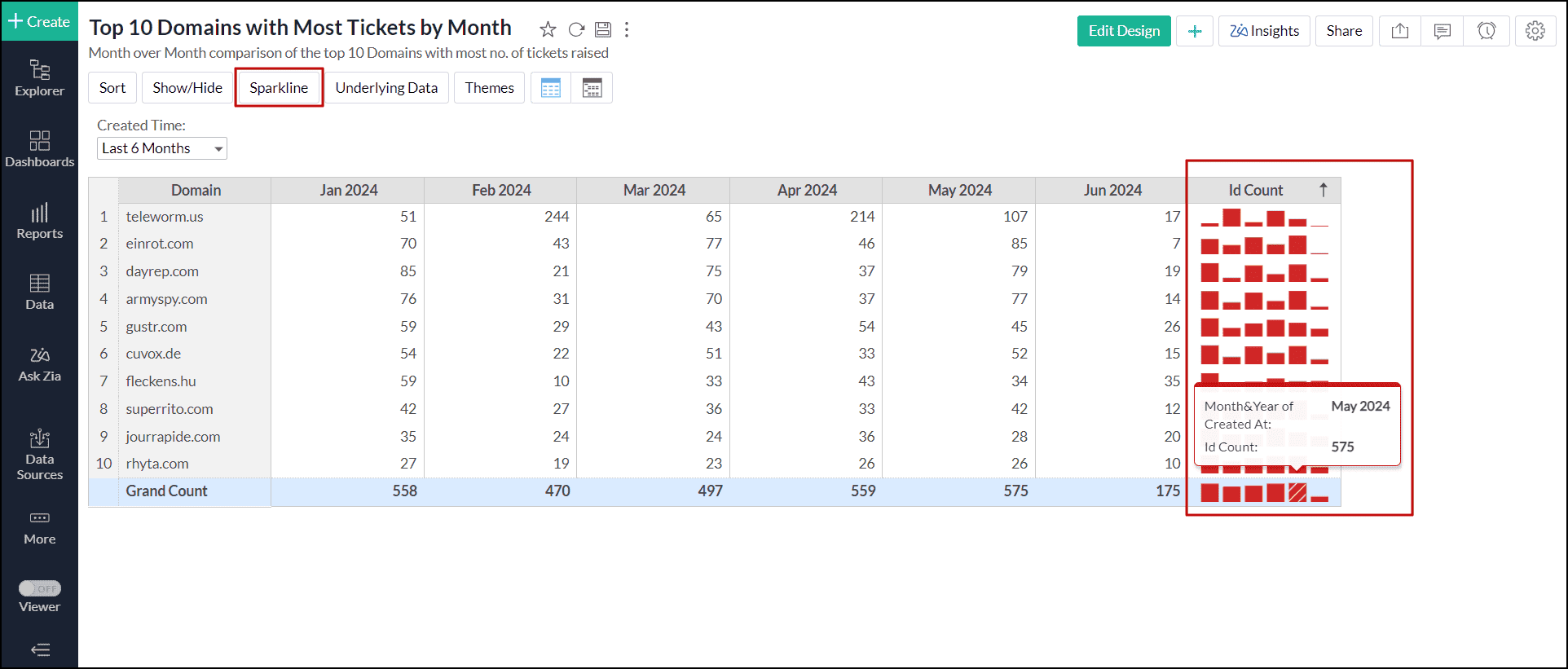This screenshot has width=1568, height=669.
Task: Open the Underlying Data view
Action: click(x=386, y=88)
